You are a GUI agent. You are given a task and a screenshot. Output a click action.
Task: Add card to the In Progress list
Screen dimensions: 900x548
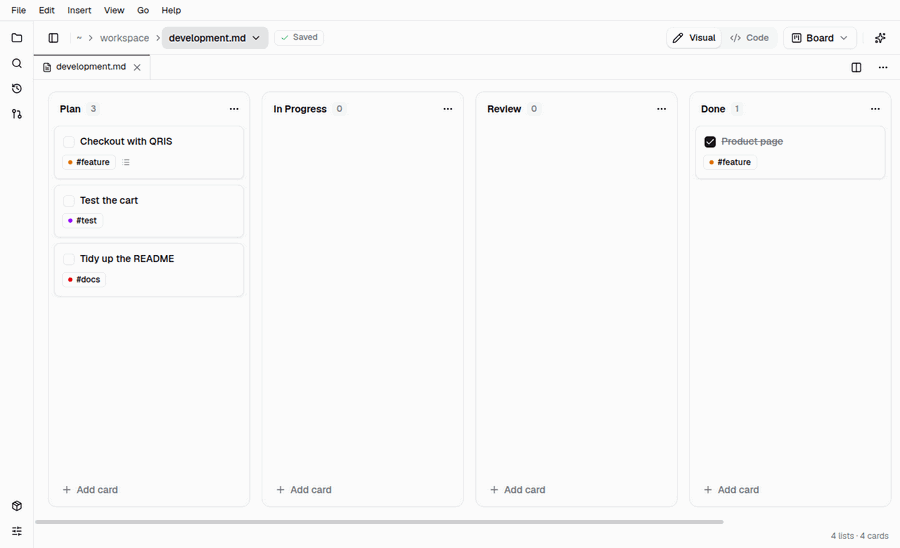304,489
